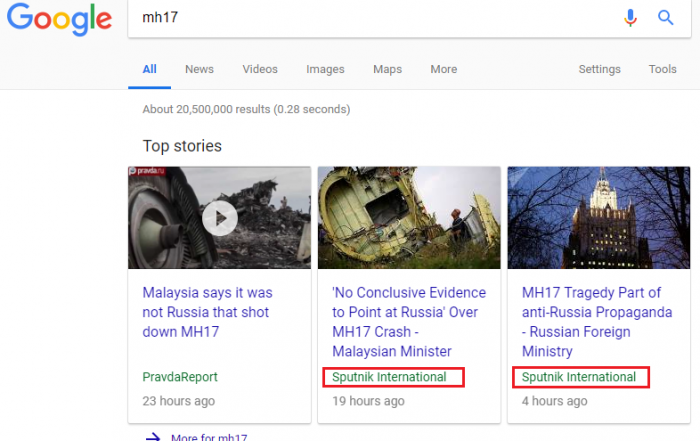Click the '23 hours ago' timestamp
This screenshot has height=441, width=700.
tap(179, 401)
